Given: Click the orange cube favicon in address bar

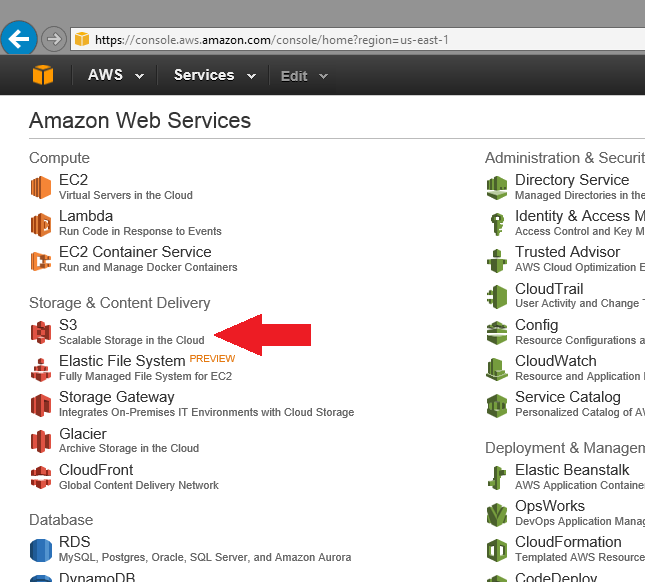Looking at the screenshot, I should (82, 39).
